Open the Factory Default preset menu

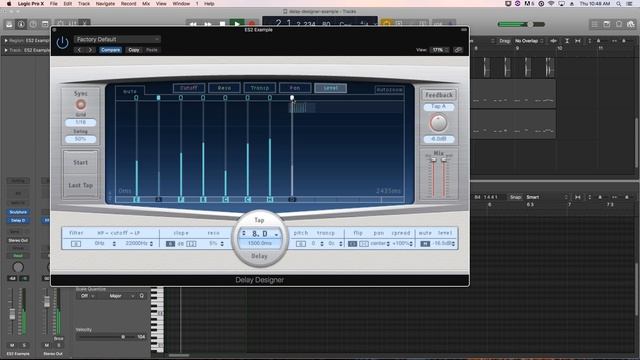tap(117, 39)
